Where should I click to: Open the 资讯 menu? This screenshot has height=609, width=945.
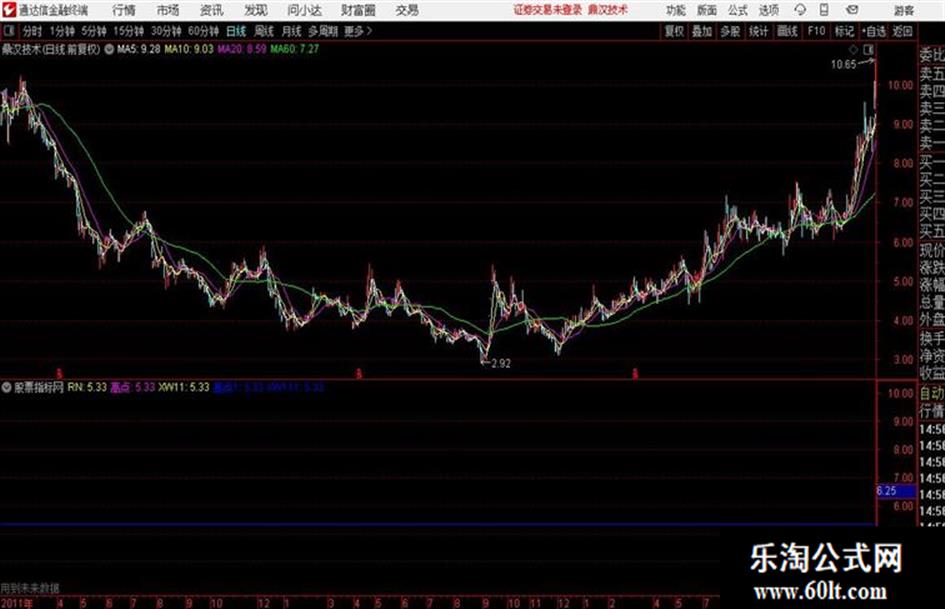coord(212,10)
